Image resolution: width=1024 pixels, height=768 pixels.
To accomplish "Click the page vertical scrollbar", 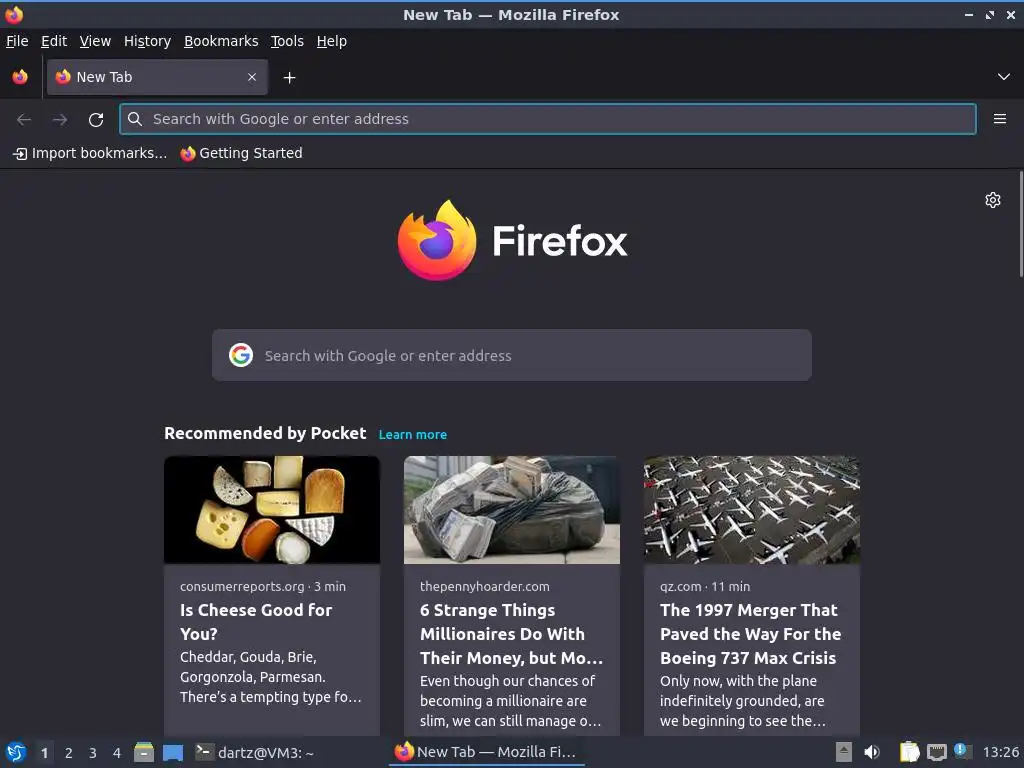I will coord(1021,224).
